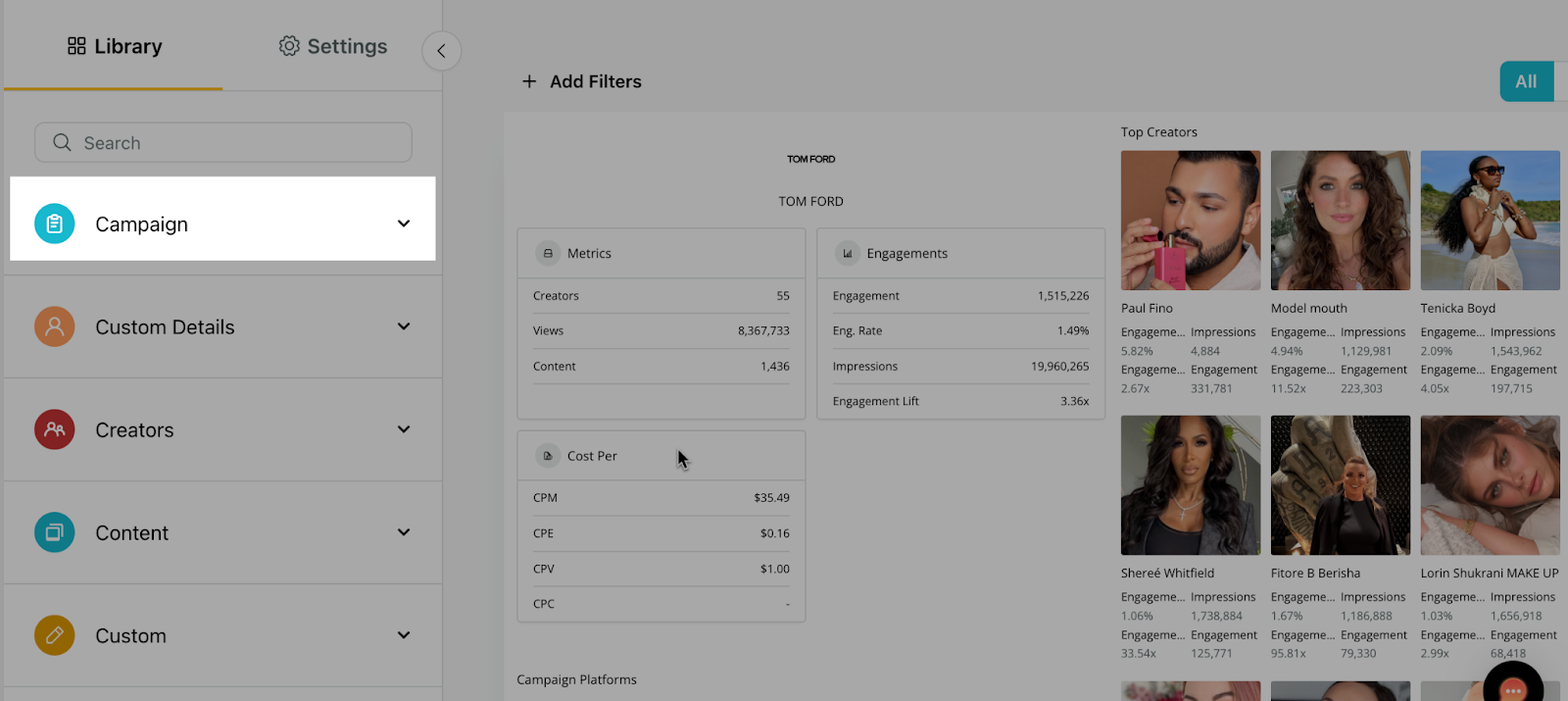1568x701 pixels.
Task: Focus the Search input field
Action: [223, 142]
